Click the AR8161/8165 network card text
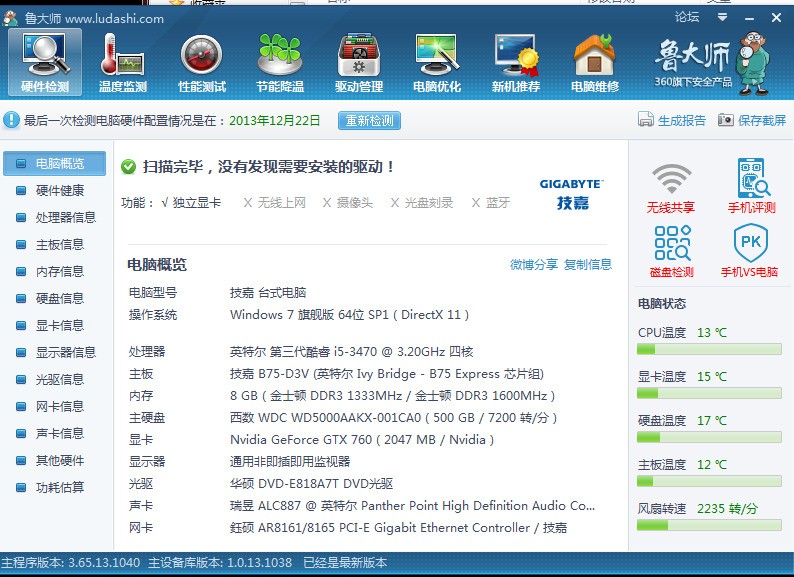794x577 pixels. click(x=399, y=527)
